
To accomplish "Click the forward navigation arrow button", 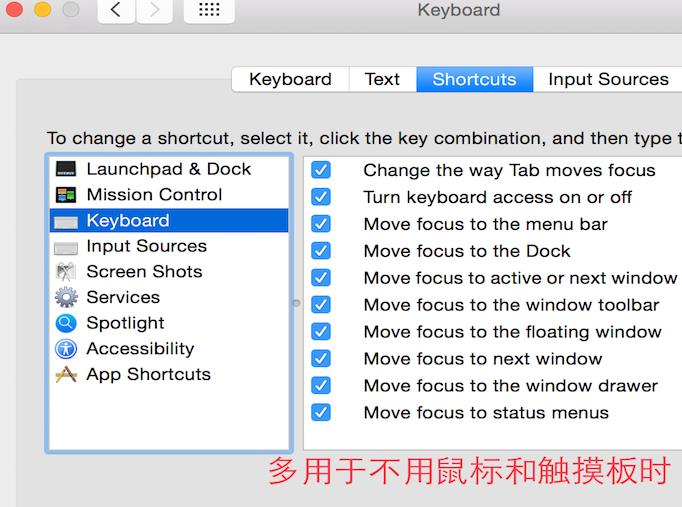I will 153,10.
